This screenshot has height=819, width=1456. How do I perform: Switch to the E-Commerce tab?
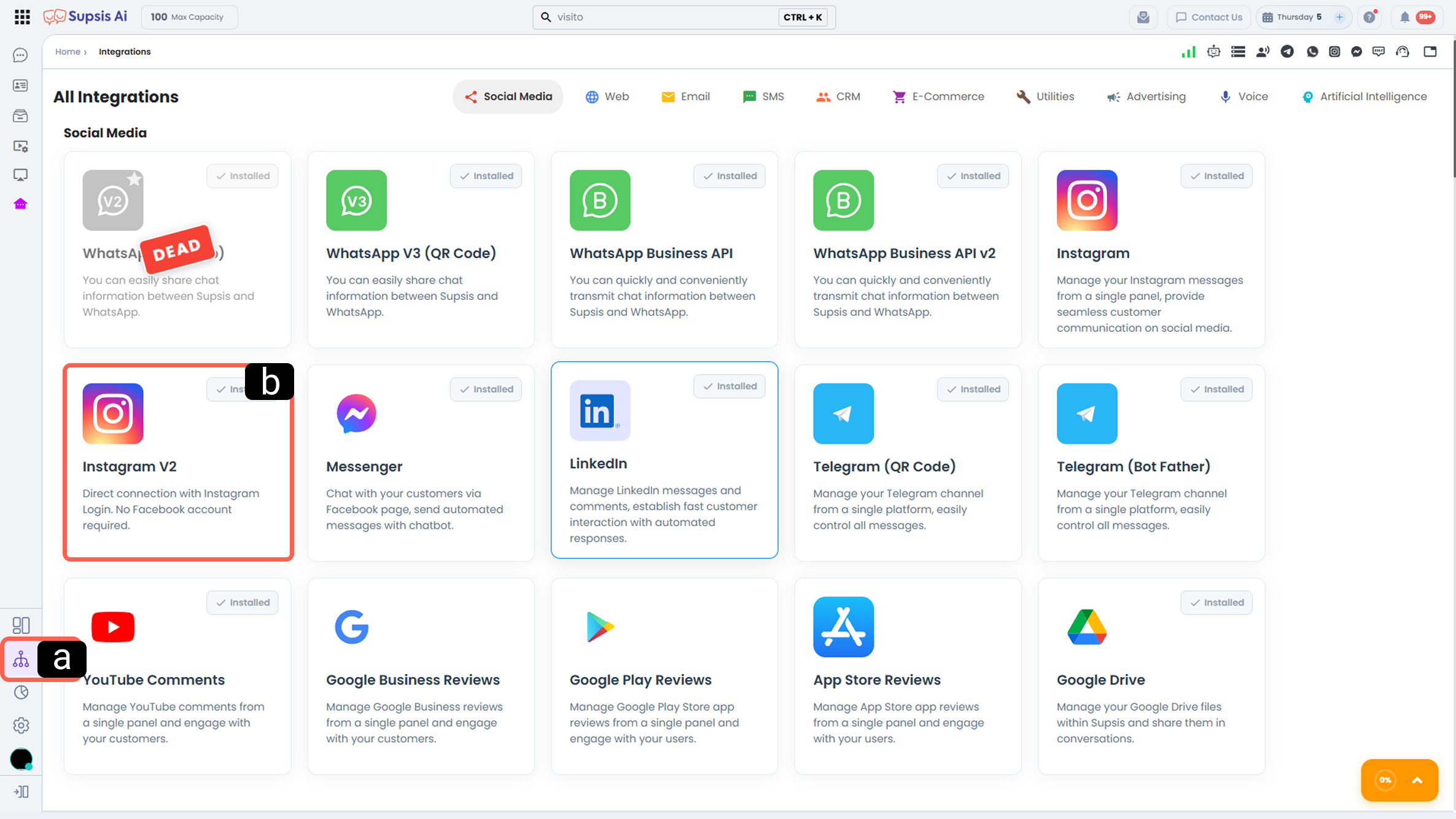938,96
